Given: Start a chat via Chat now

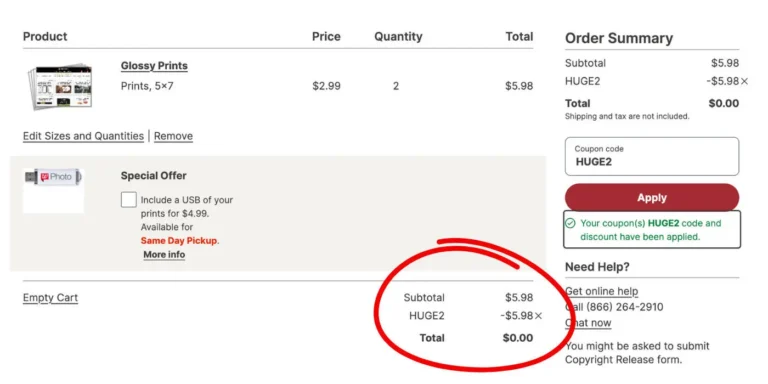Looking at the screenshot, I should click(x=588, y=323).
